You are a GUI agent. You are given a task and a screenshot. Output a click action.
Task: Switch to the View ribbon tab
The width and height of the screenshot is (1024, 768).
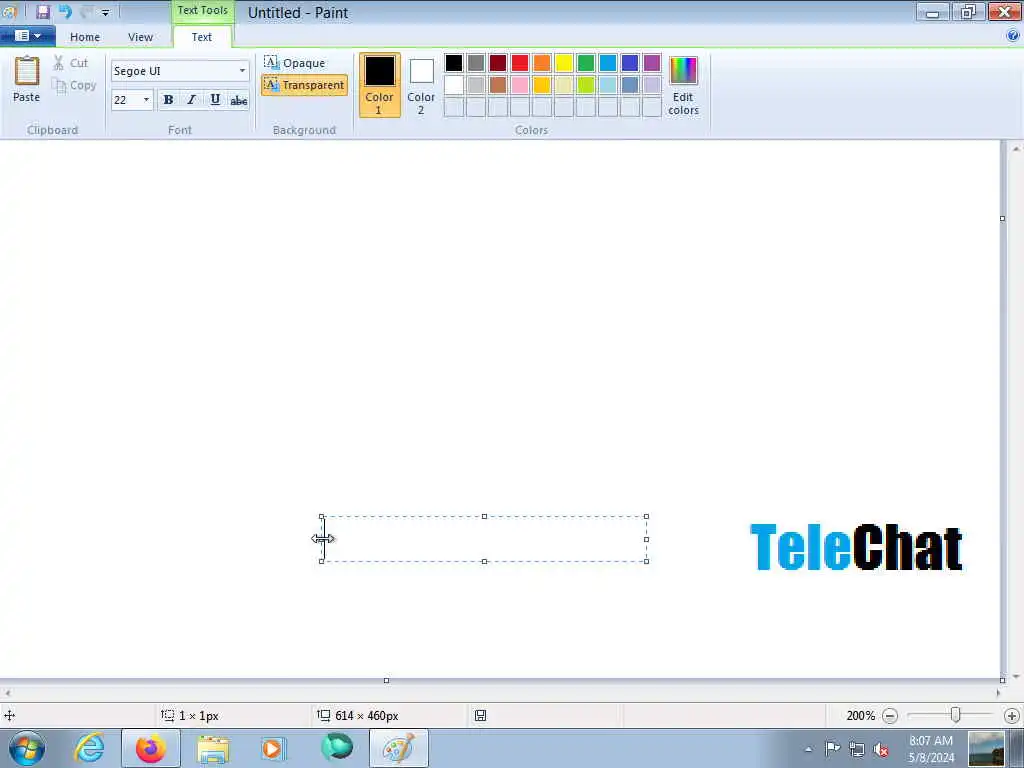[140, 37]
